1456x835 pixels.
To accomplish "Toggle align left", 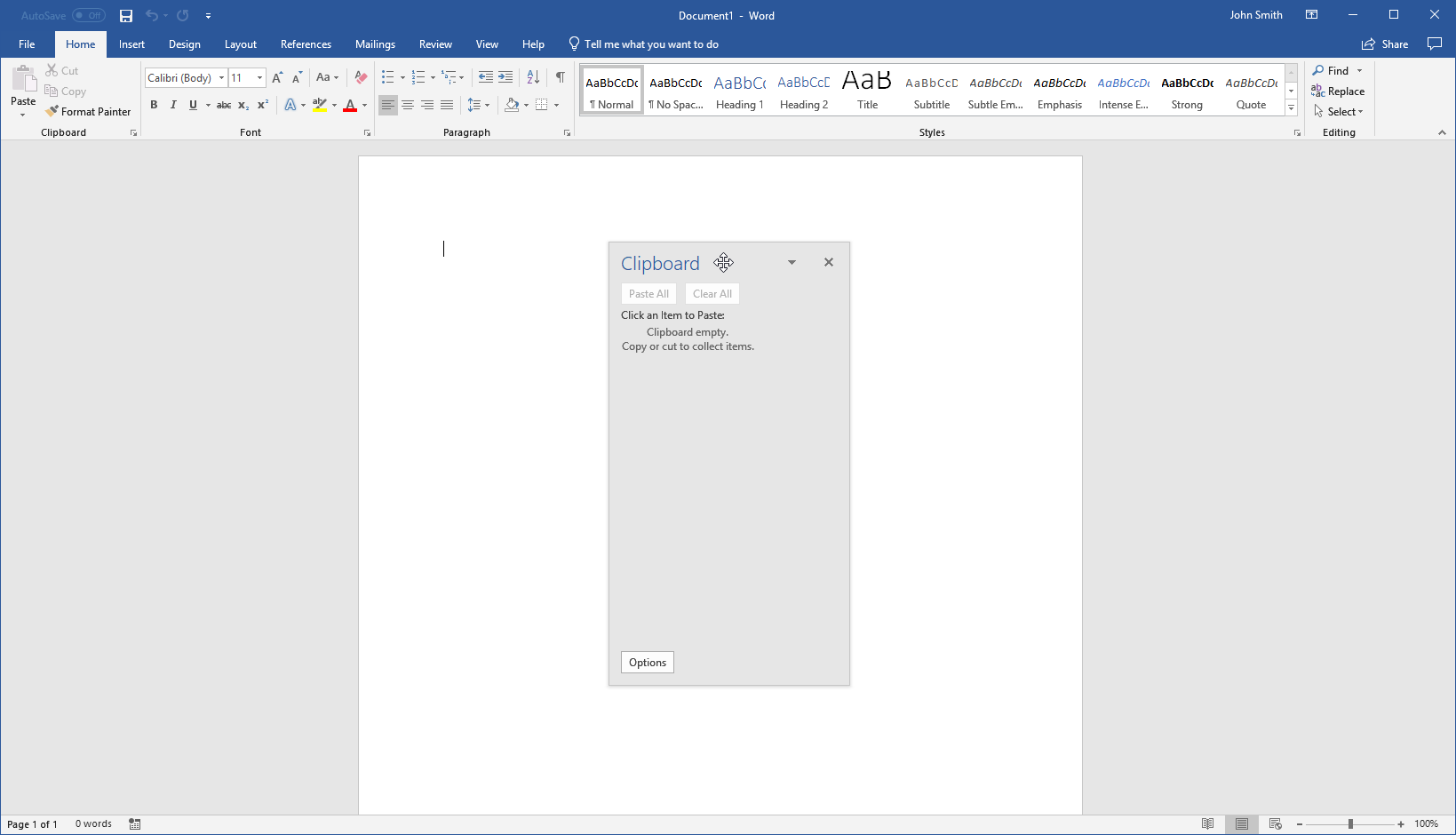I will pyautogui.click(x=388, y=105).
